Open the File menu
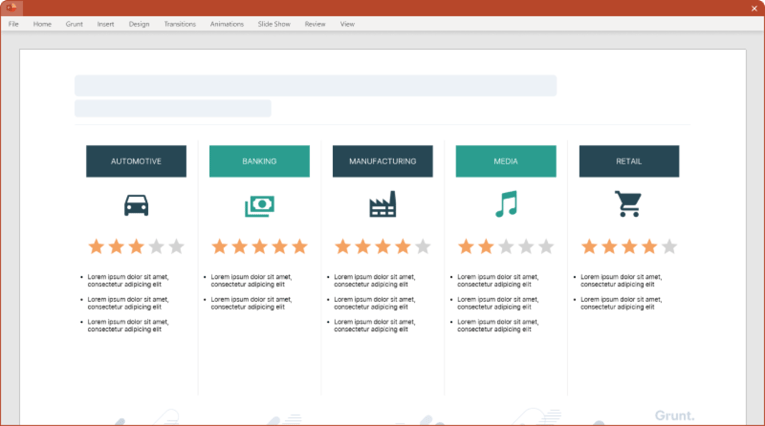 pyautogui.click(x=14, y=24)
